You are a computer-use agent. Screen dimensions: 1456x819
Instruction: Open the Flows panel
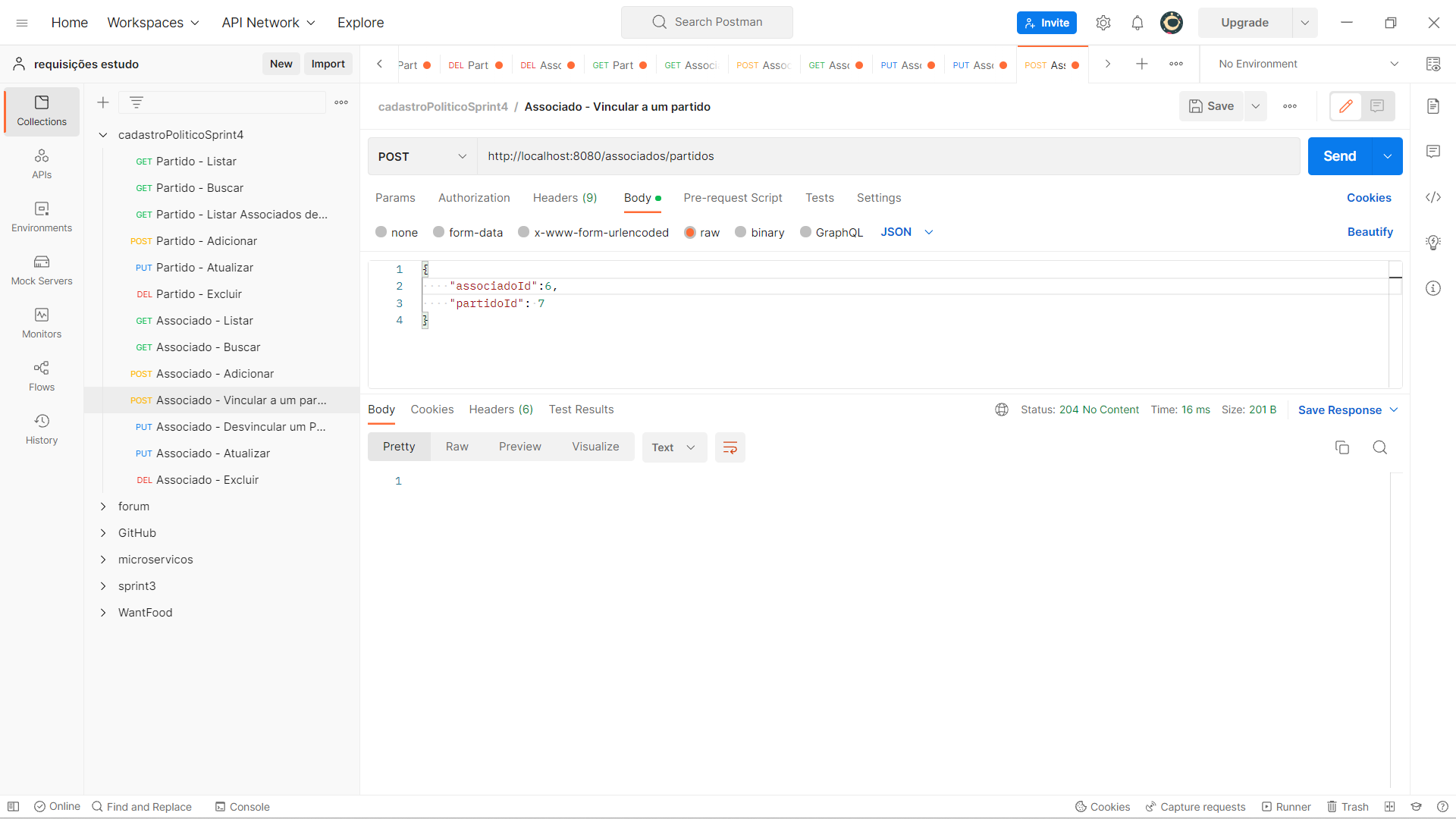tap(42, 375)
